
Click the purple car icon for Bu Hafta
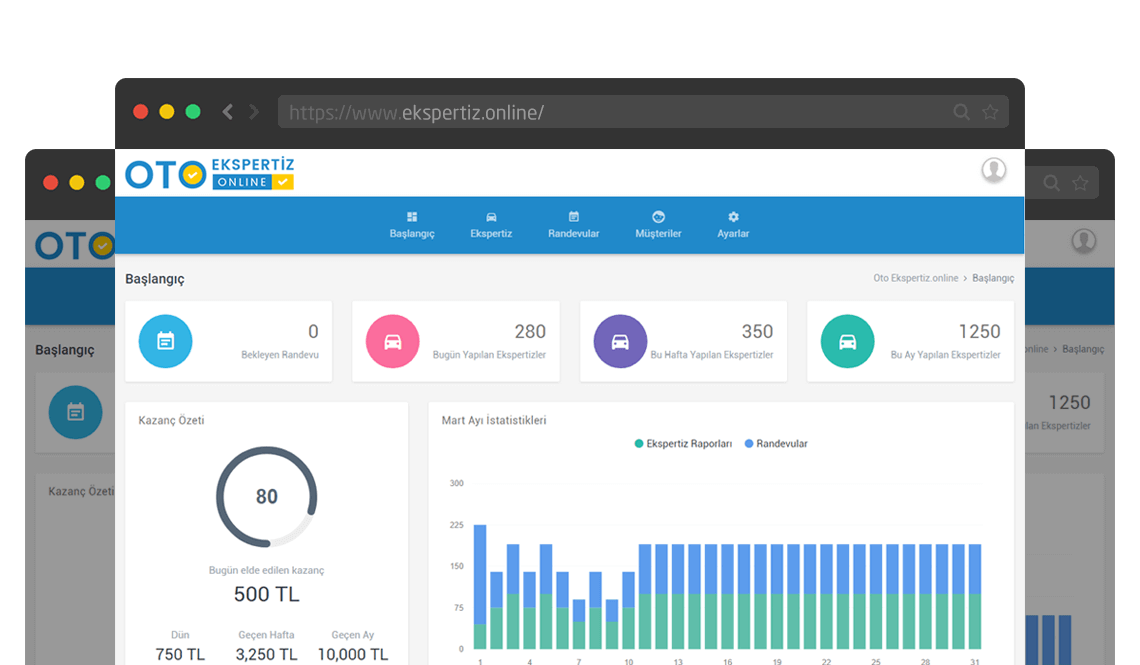pos(620,341)
